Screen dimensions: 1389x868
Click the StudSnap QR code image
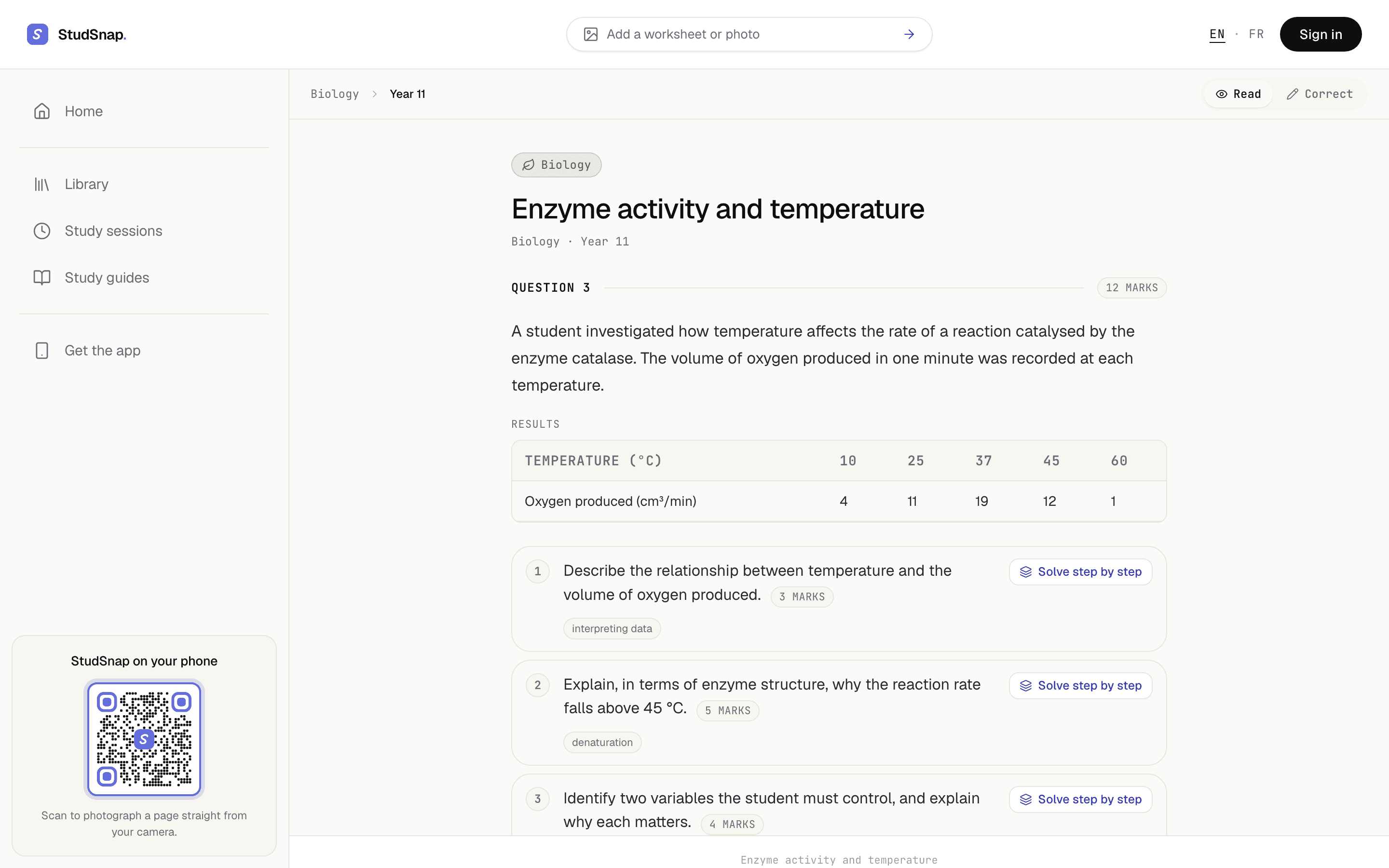[x=144, y=739]
